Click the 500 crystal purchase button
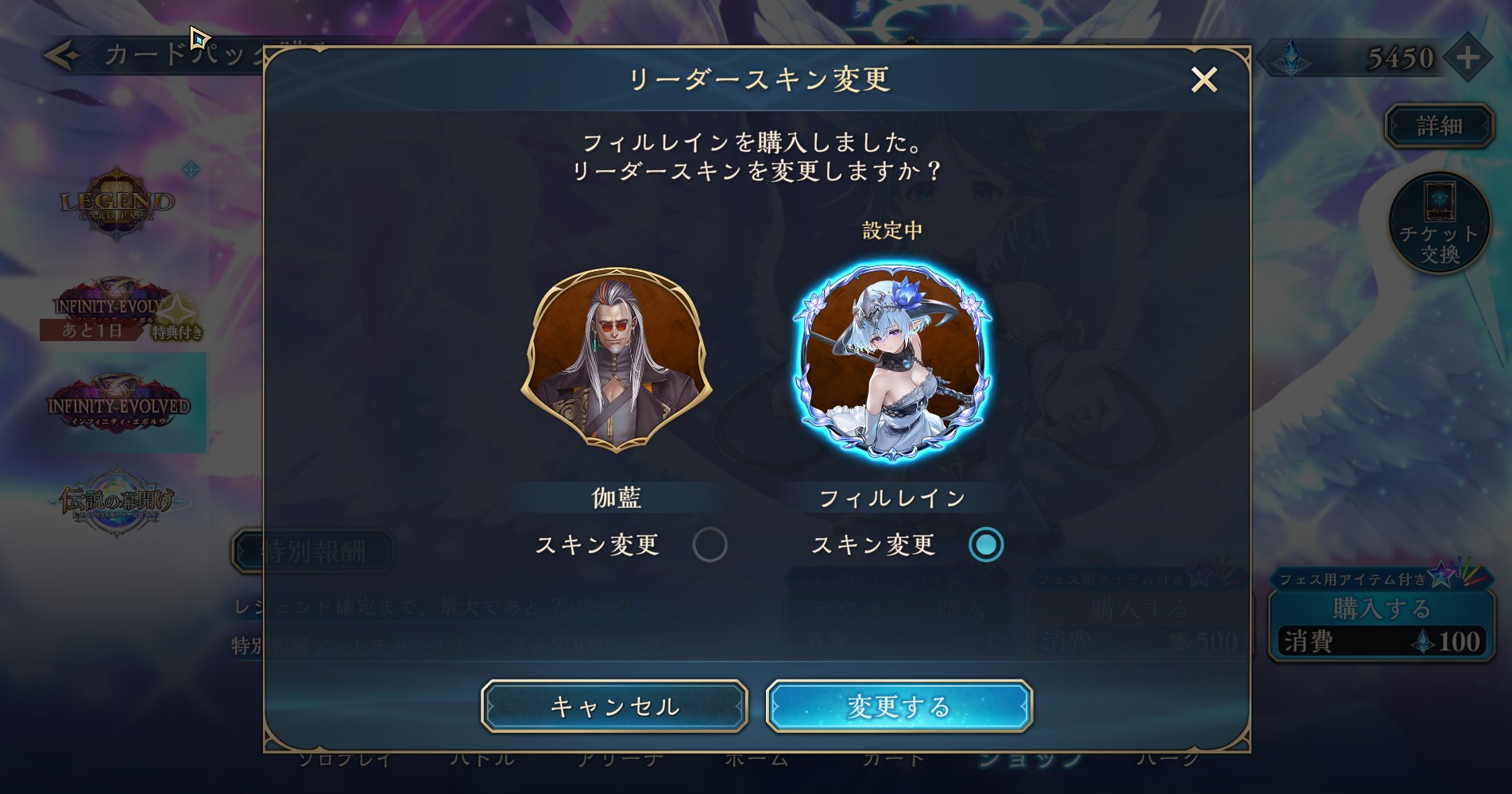The height and width of the screenshot is (794, 1512). pos(1140,626)
